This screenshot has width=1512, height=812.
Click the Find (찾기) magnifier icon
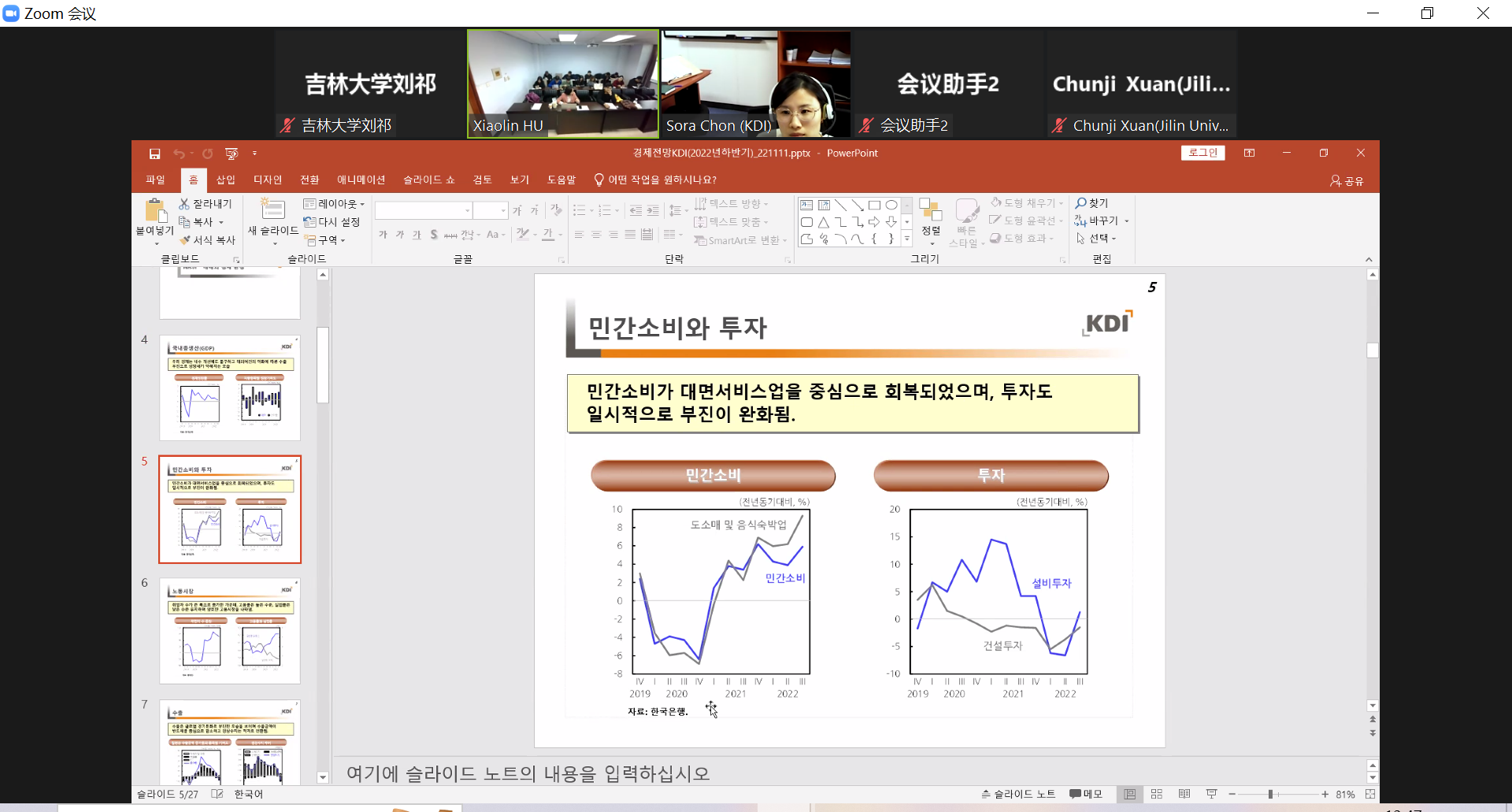coord(1081,203)
